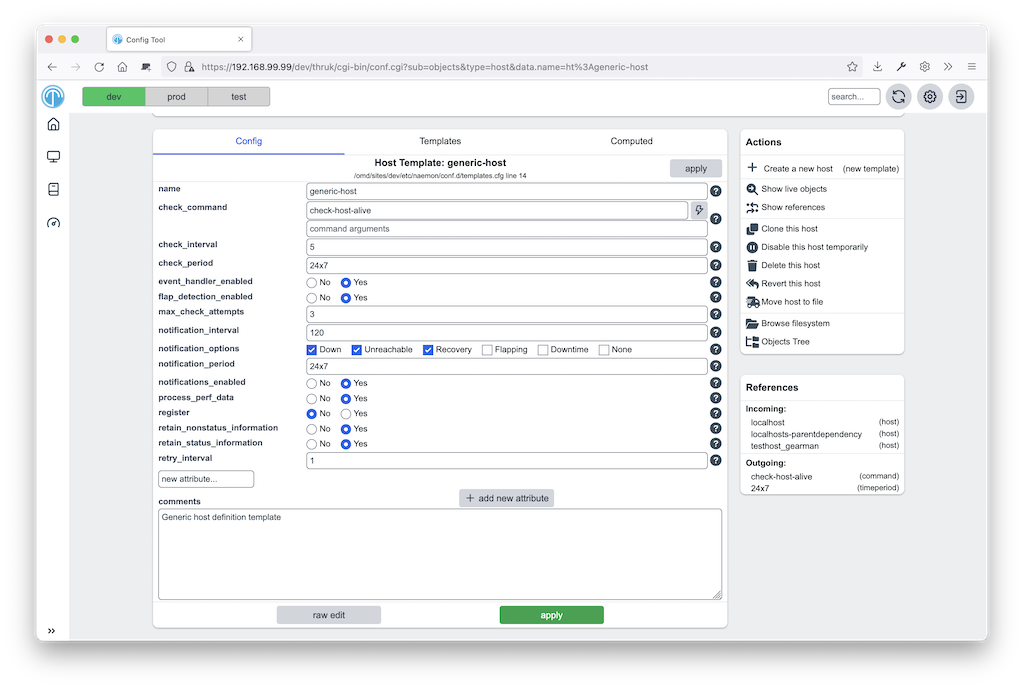
Task: Show help for notification_interval attribute
Action: 716,332
